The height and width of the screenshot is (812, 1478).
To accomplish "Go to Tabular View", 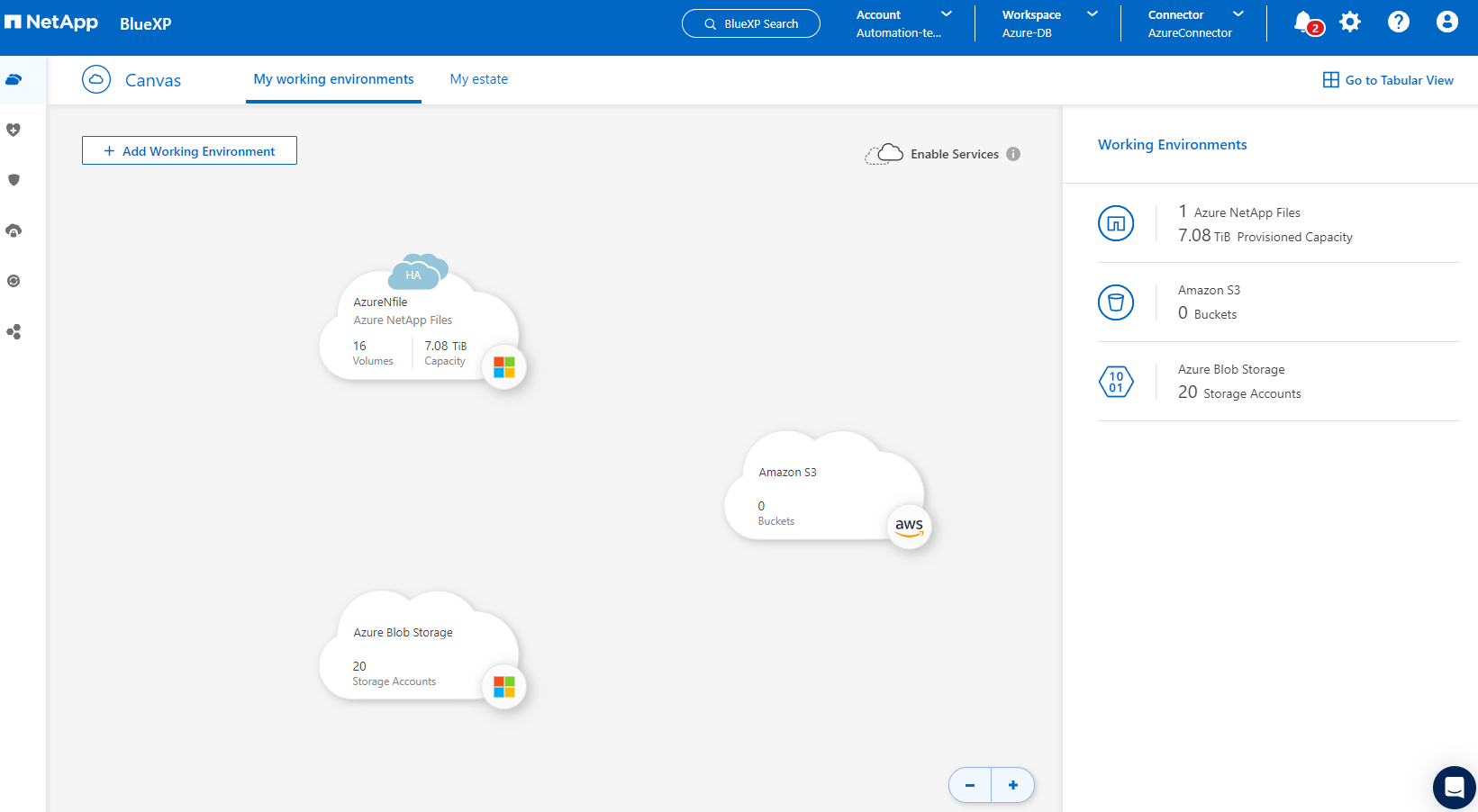I will (x=1388, y=80).
